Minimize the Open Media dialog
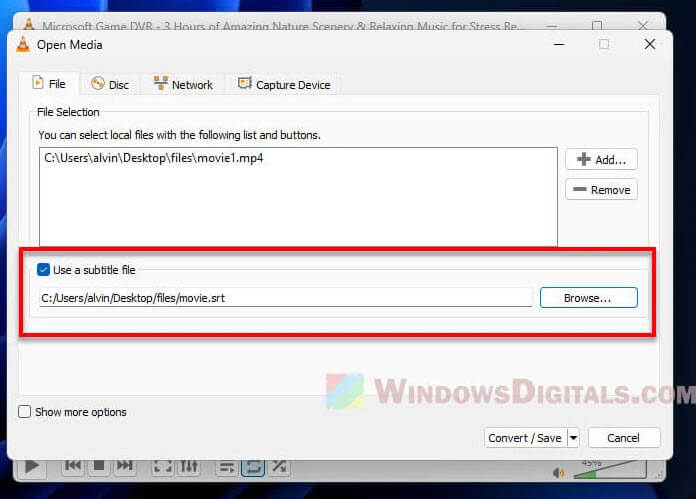The height and width of the screenshot is (499, 696). [559, 44]
